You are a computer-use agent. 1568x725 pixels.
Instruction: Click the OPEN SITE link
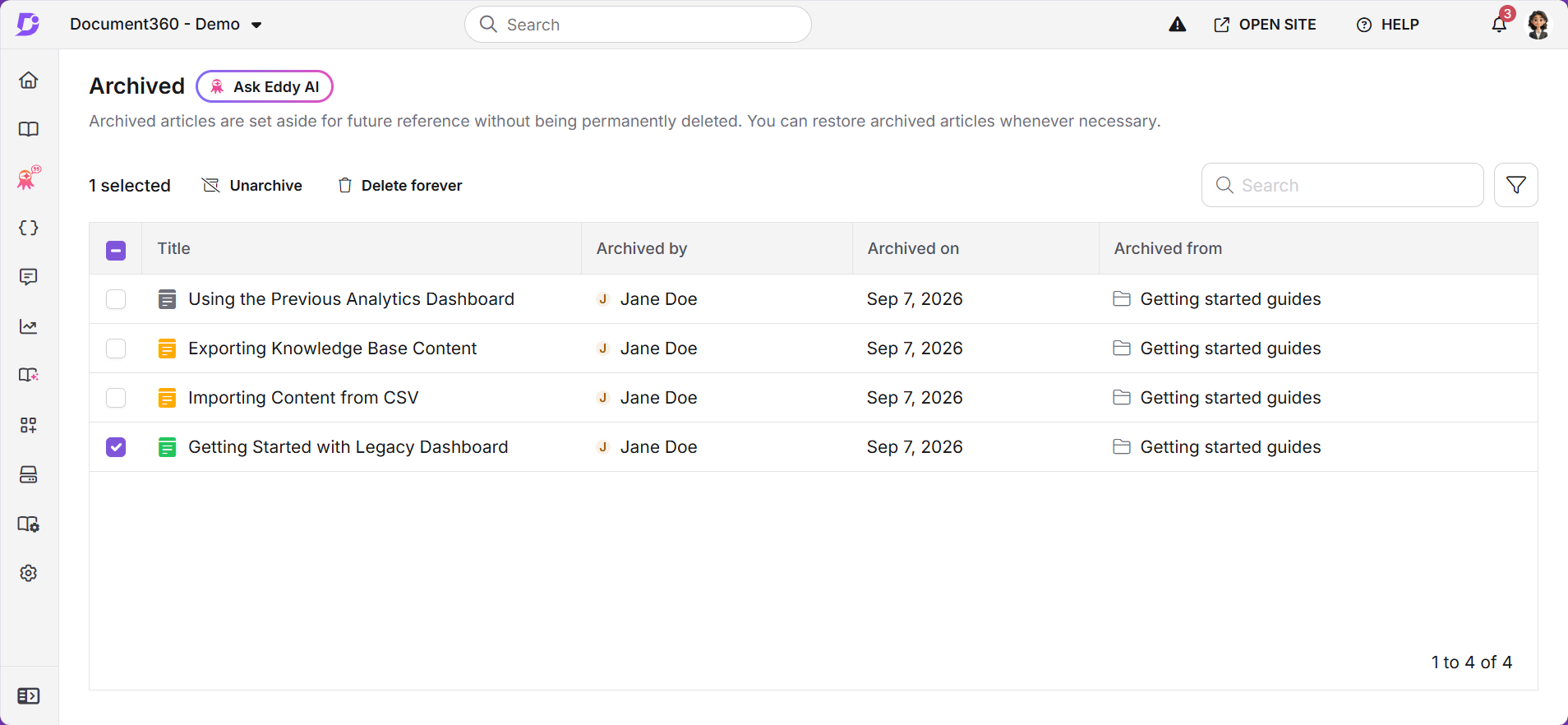[x=1265, y=25]
